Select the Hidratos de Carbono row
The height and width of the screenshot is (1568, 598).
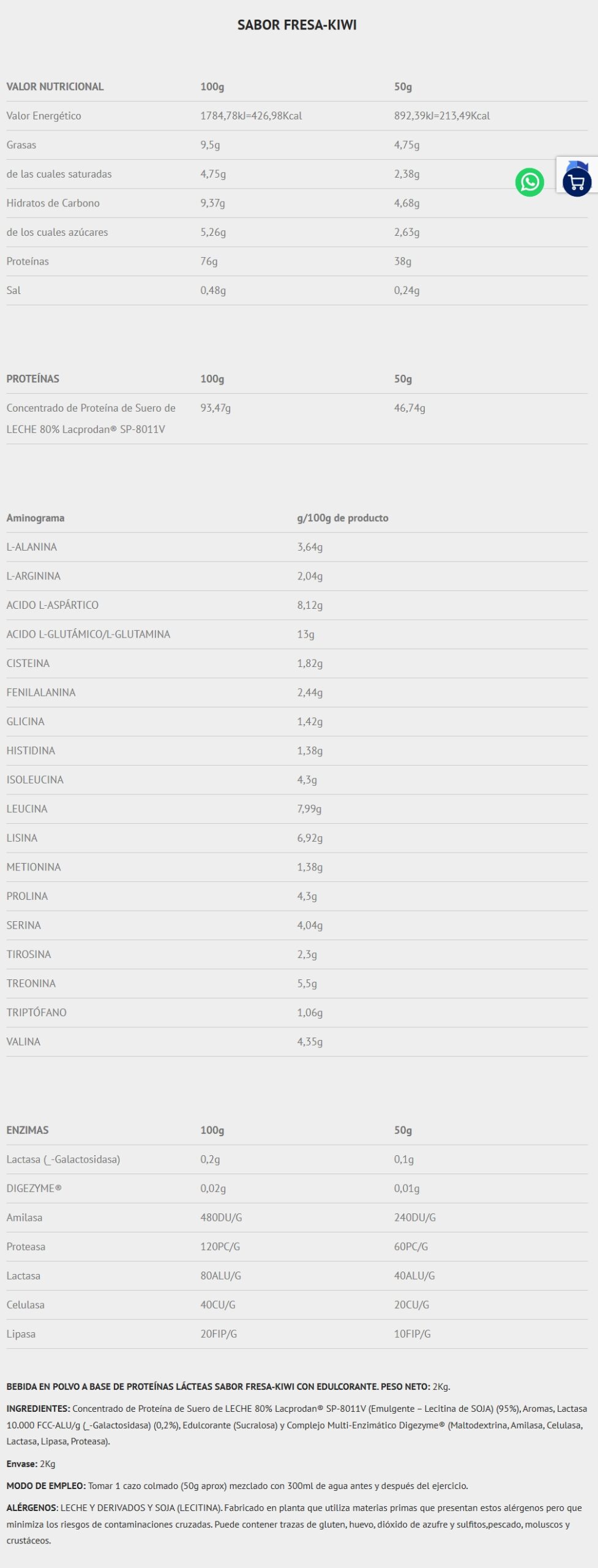click(x=53, y=203)
